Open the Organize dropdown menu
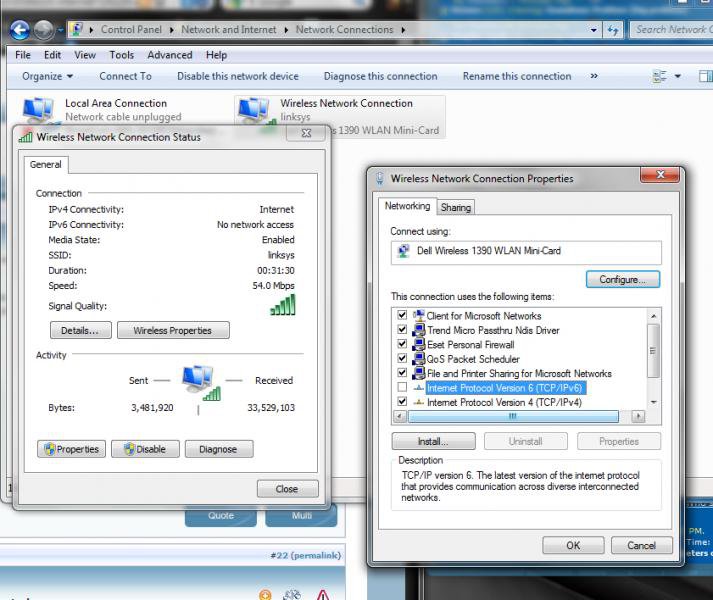713x600 pixels. tap(47, 76)
